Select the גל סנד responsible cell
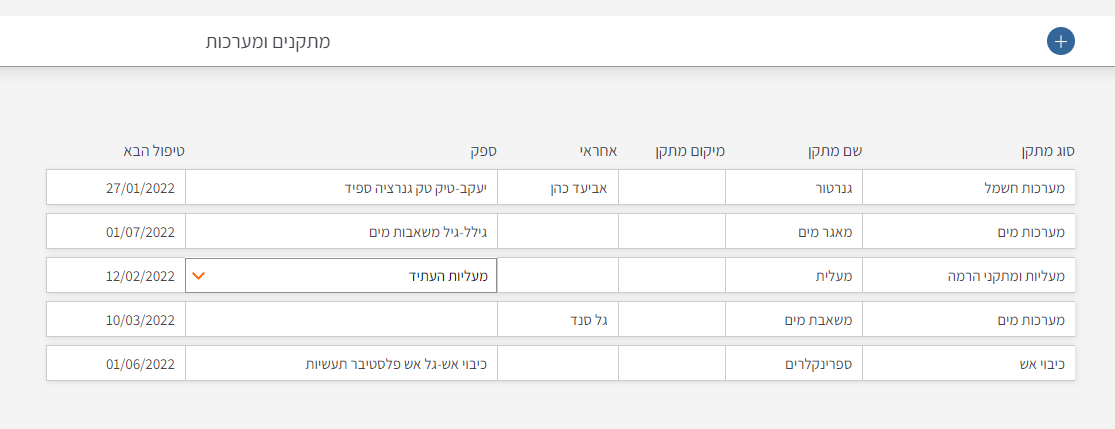This screenshot has width=1115, height=429. (x=558, y=319)
